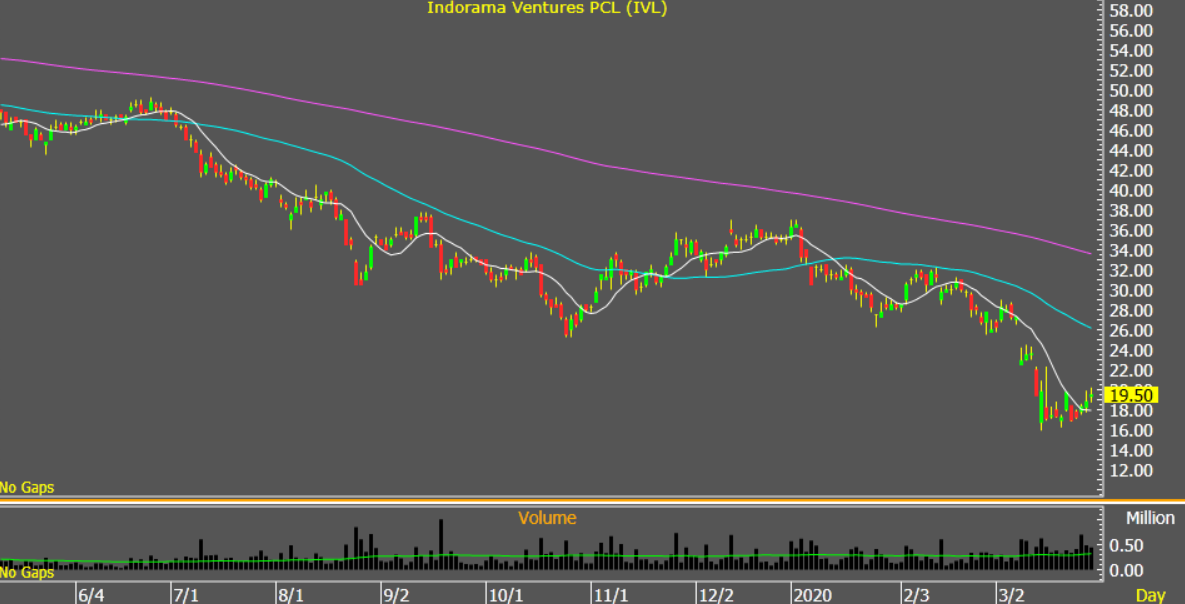The width and height of the screenshot is (1185, 604).
Task: Click the 0.00 volume axis label
Action: coord(1128,570)
